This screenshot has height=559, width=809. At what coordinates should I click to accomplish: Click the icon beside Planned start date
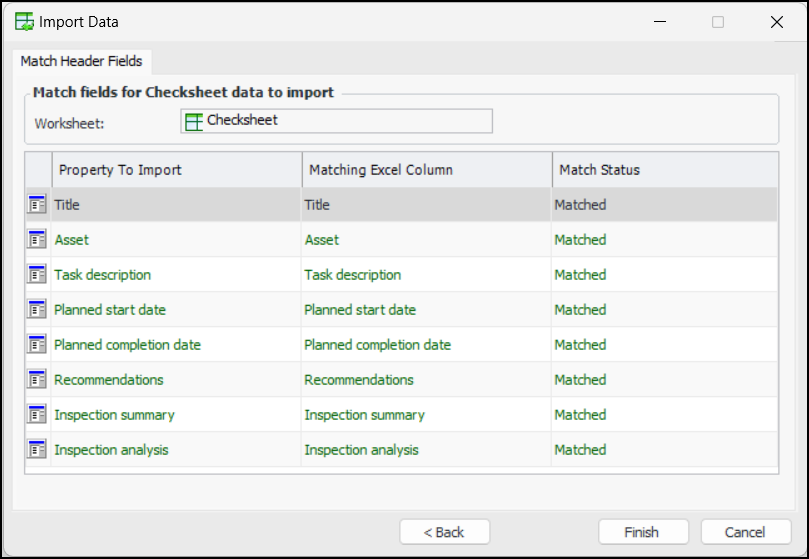tap(37, 310)
